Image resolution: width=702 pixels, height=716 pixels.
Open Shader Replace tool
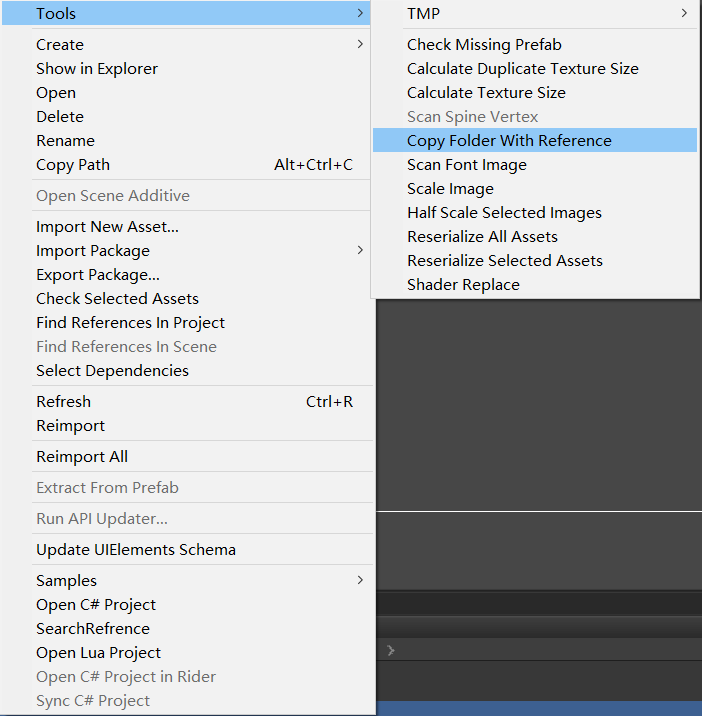[x=463, y=285]
